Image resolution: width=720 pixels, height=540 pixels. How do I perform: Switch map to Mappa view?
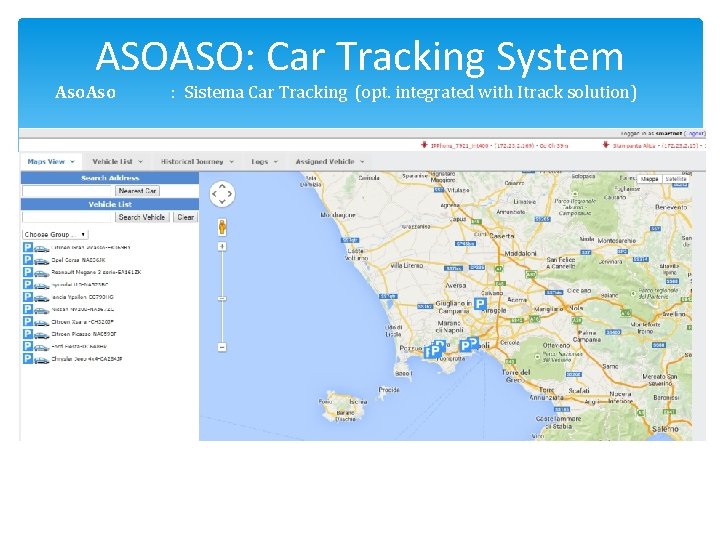pyautogui.click(x=650, y=179)
